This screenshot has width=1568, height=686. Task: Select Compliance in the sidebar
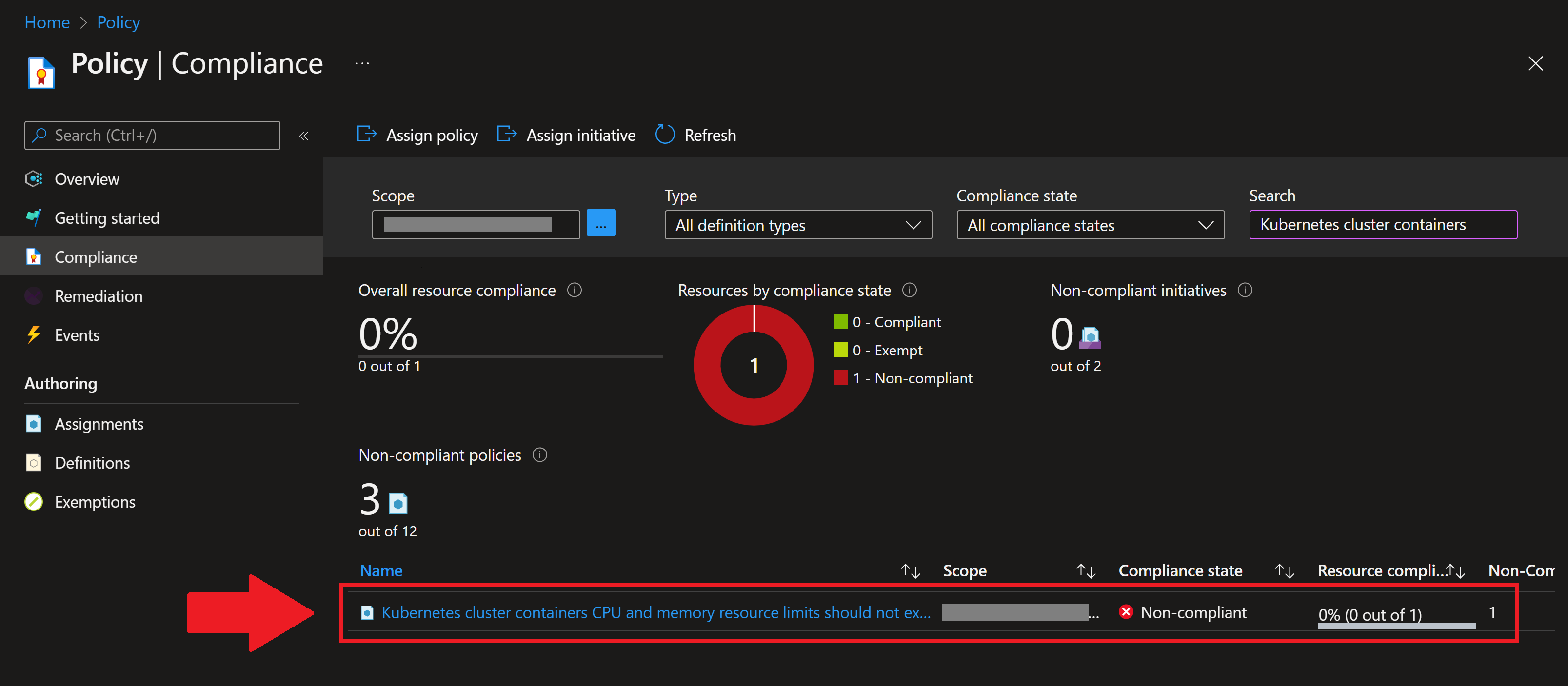click(x=161, y=257)
